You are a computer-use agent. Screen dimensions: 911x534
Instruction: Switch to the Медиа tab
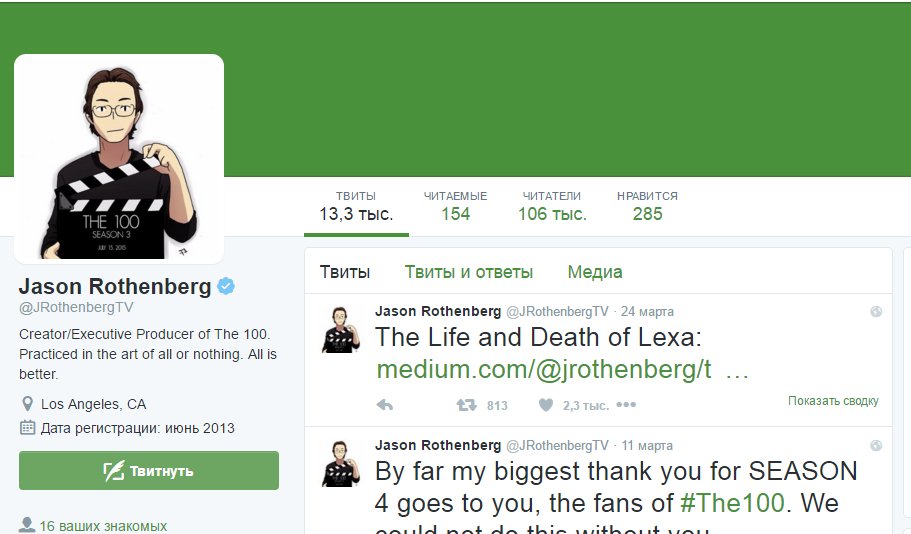click(595, 272)
